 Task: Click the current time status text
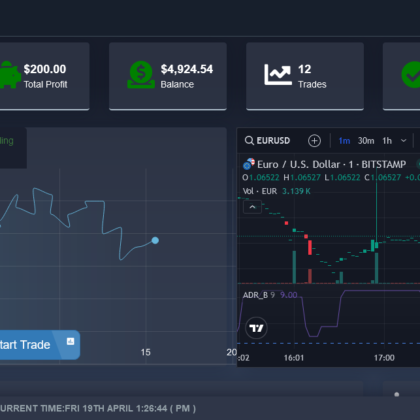pos(98,408)
